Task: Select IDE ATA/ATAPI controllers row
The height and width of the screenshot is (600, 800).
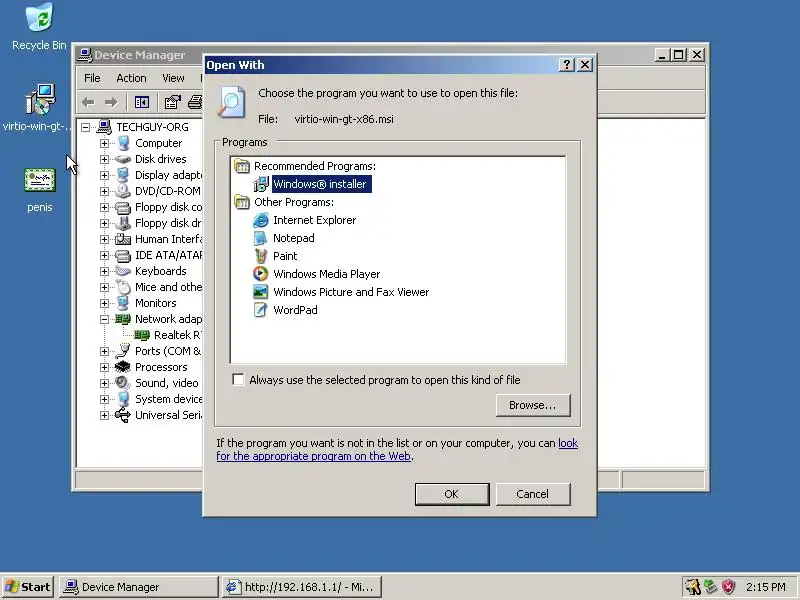Action: [168, 255]
